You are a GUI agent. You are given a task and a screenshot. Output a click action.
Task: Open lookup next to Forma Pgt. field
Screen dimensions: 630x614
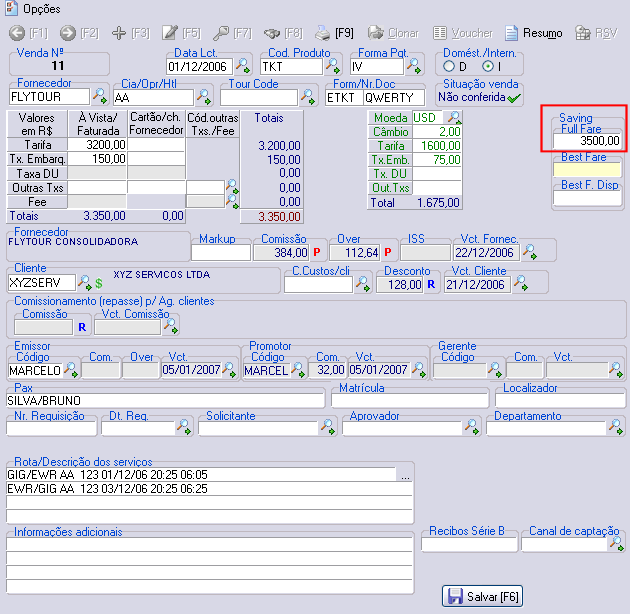tap(414, 65)
